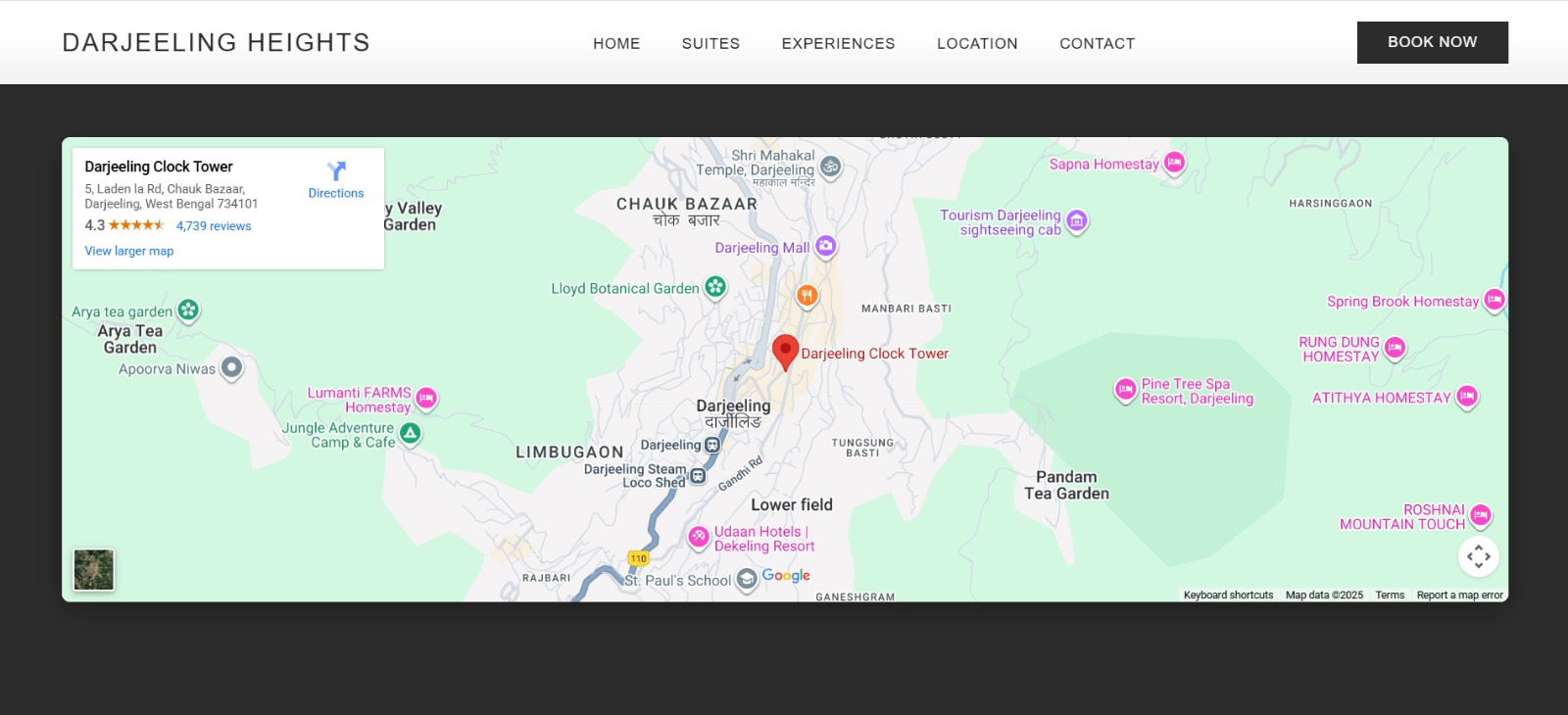Select the ROSHNAI MOUNTAIN TOUCH pin
Screen dimensions: 1568x715
click(1480, 516)
